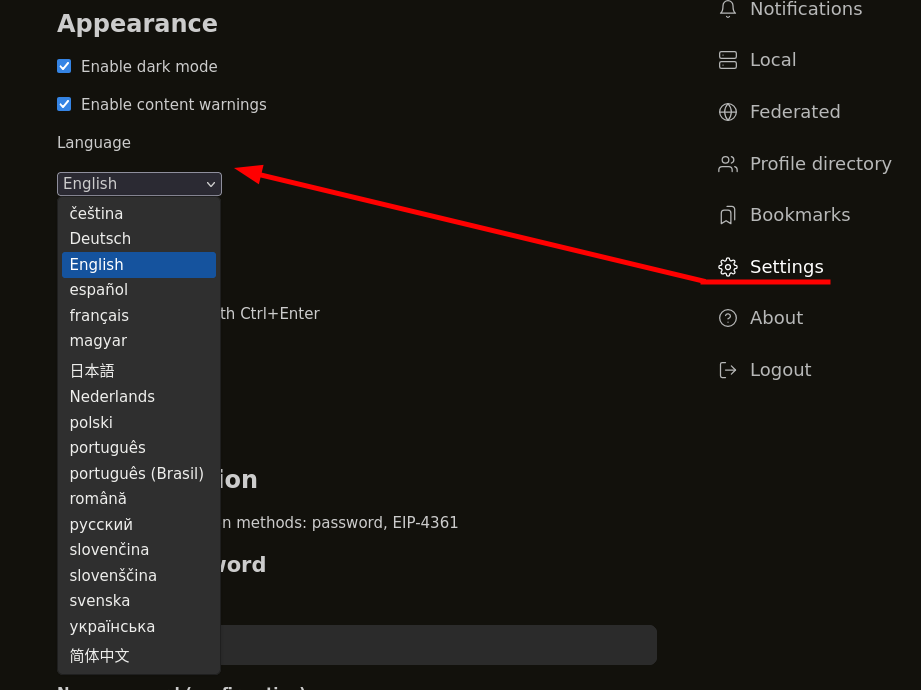Pick español from the language list
Image resolution: width=921 pixels, height=690 pixels.
click(139, 290)
